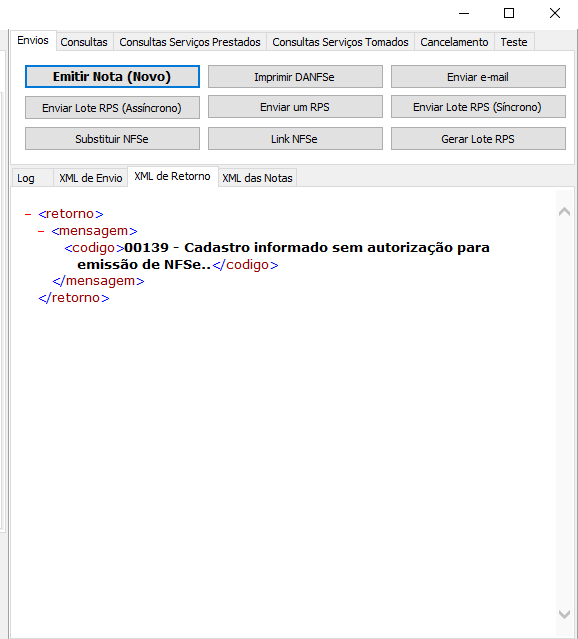Select the XML de Retorno tab
Viewport: 578px width, 639px height.
coord(172,176)
